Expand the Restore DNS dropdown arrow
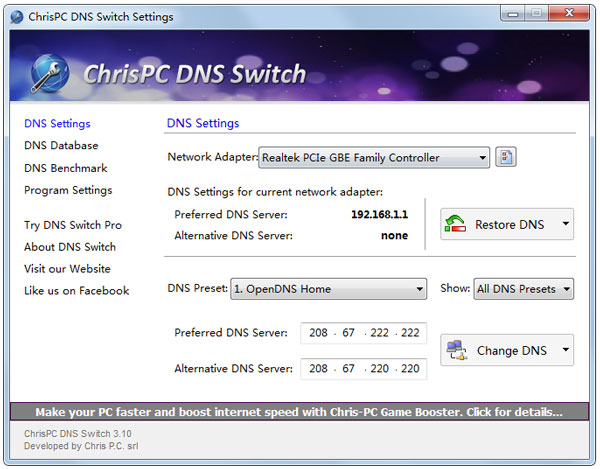 (566, 224)
